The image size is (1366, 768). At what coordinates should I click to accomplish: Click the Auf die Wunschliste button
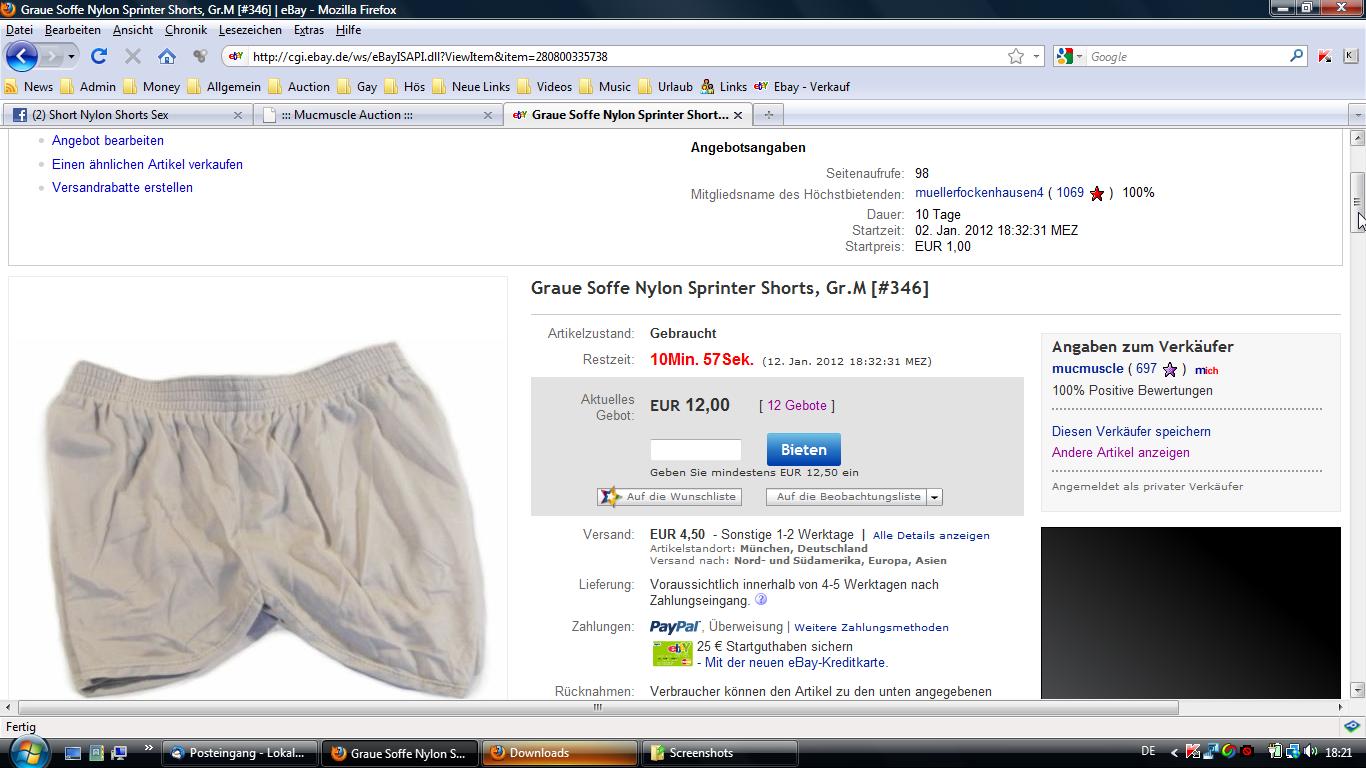(669, 496)
